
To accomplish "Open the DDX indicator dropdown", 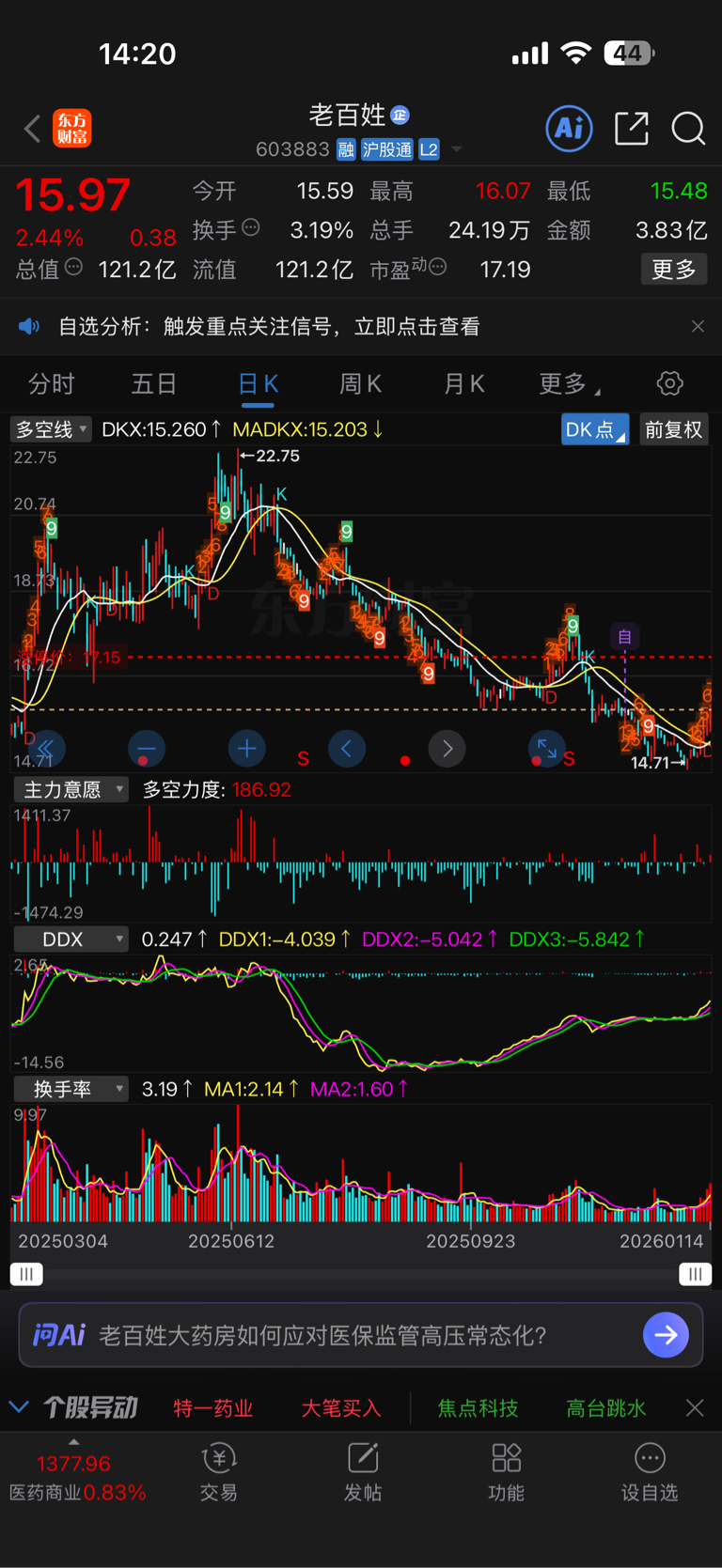I will (x=71, y=939).
